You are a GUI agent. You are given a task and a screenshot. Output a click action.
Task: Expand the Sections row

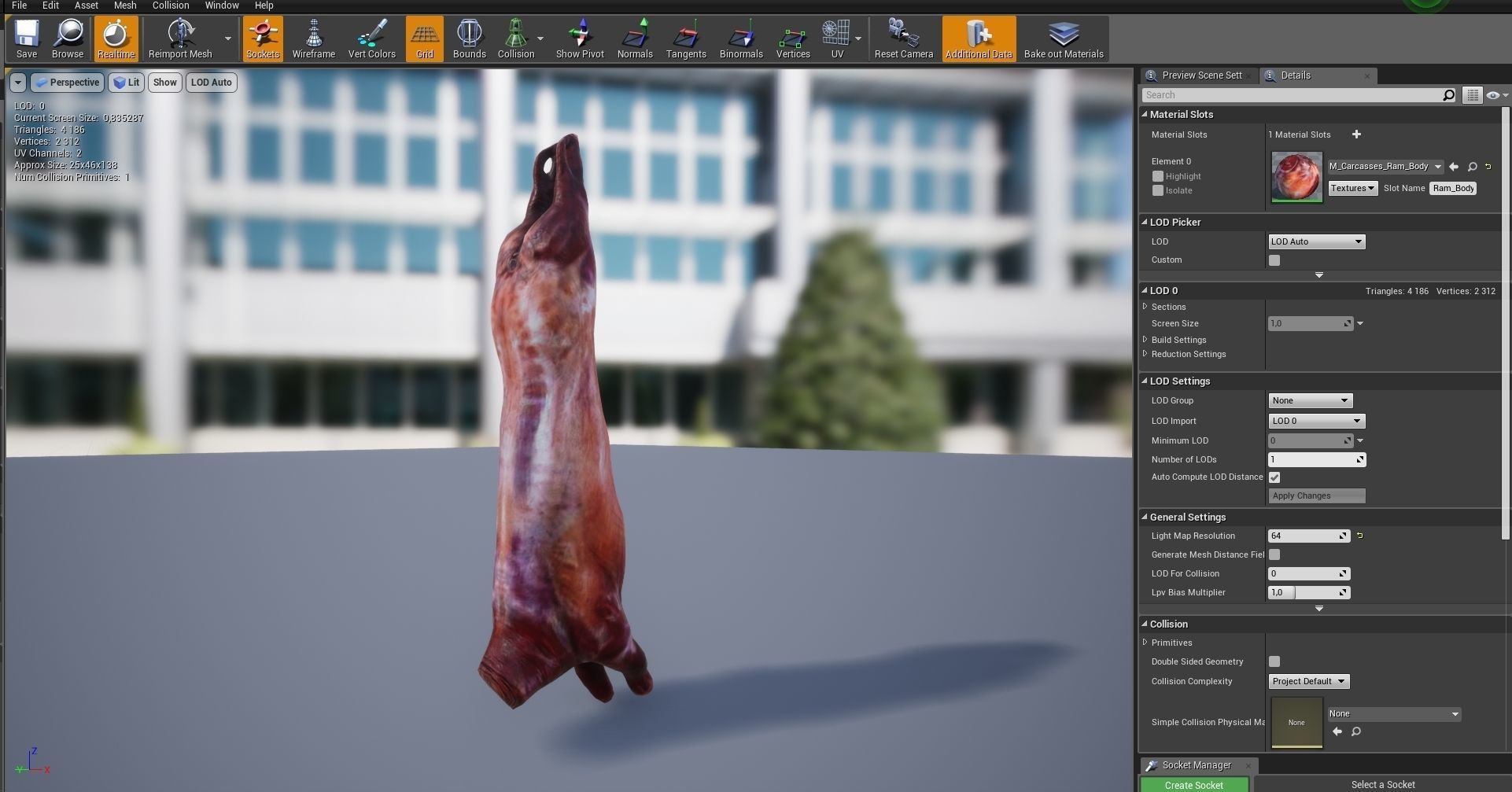pos(1145,307)
